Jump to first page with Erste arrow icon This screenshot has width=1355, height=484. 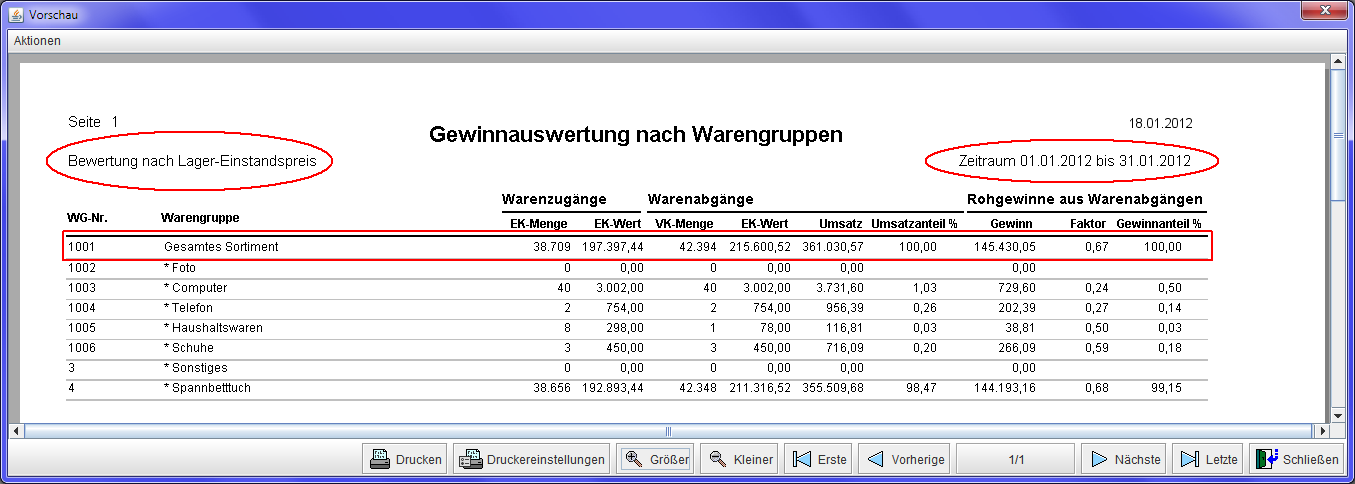[801, 460]
